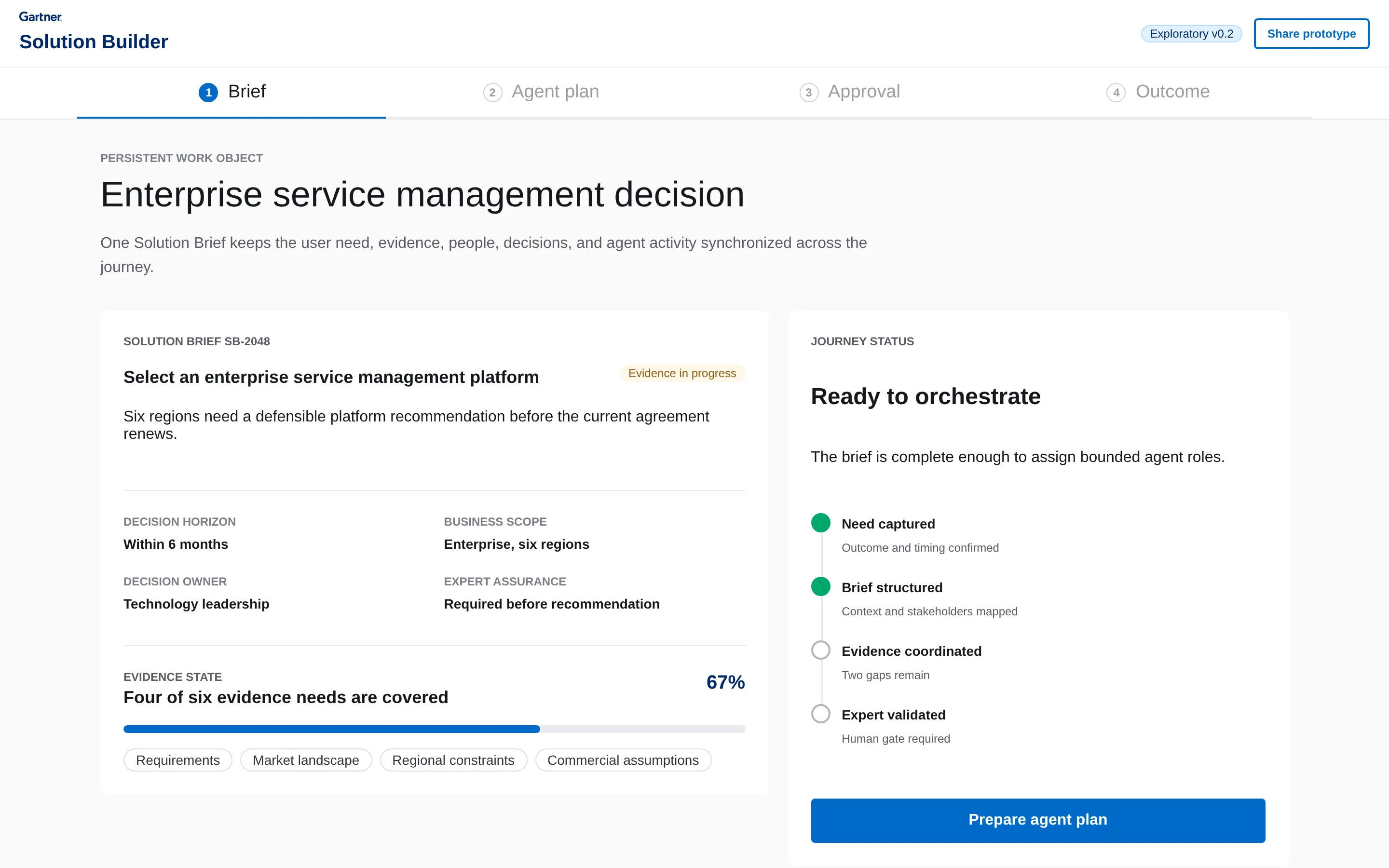Viewport: 1389px width, 868px height.
Task: Click the Evidence in progress status badge
Action: pos(682,373)
